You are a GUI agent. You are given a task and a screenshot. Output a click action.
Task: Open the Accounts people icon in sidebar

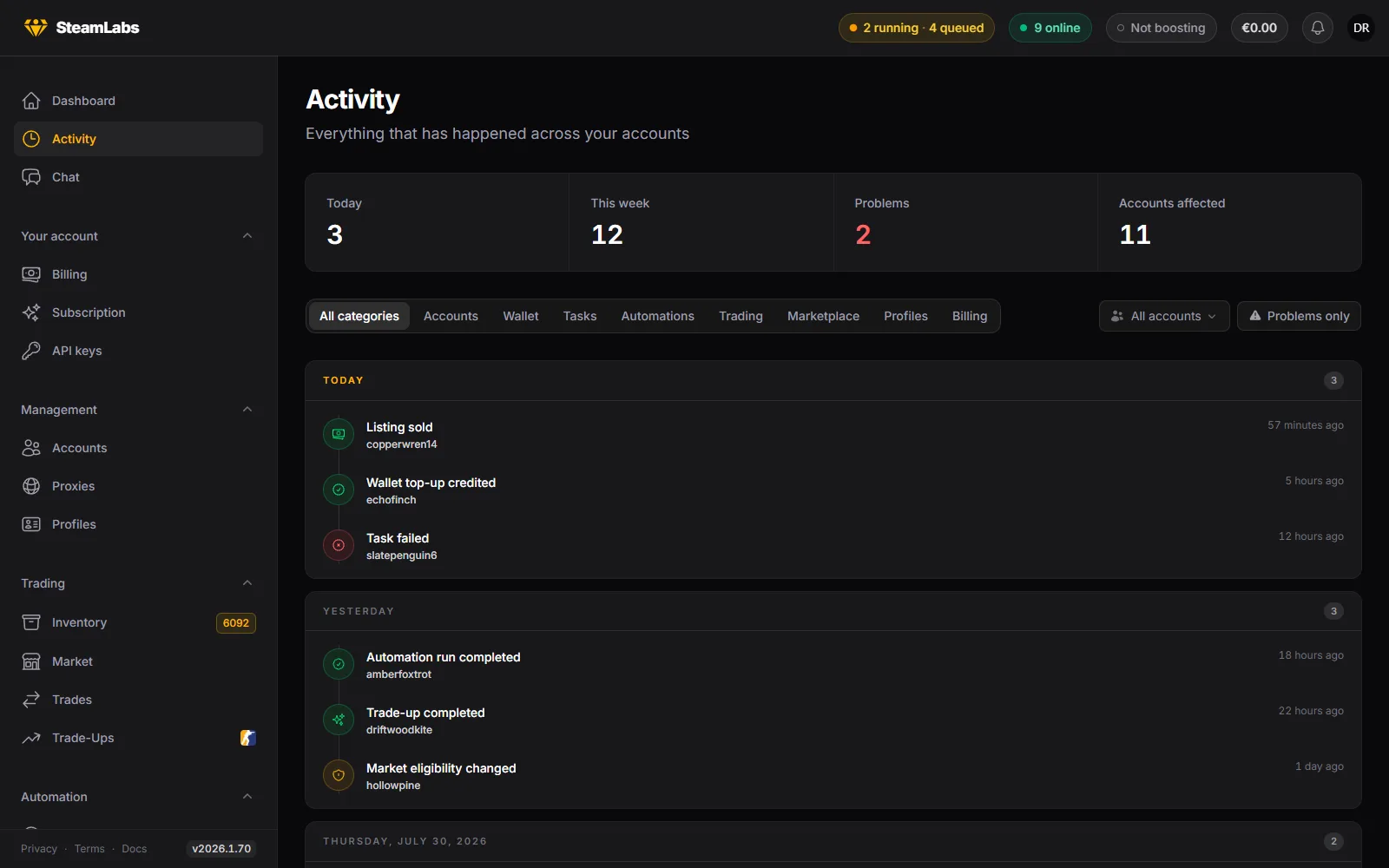point(31,448)
